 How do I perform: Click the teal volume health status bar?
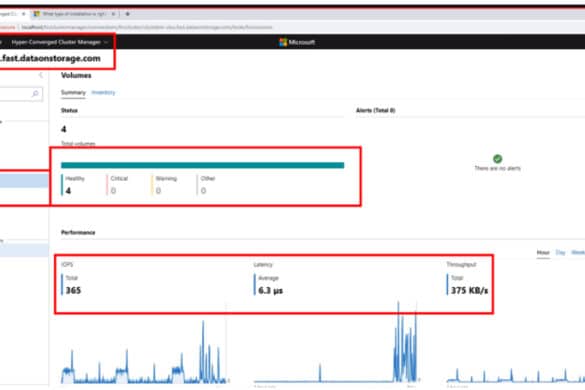(203, 165)
